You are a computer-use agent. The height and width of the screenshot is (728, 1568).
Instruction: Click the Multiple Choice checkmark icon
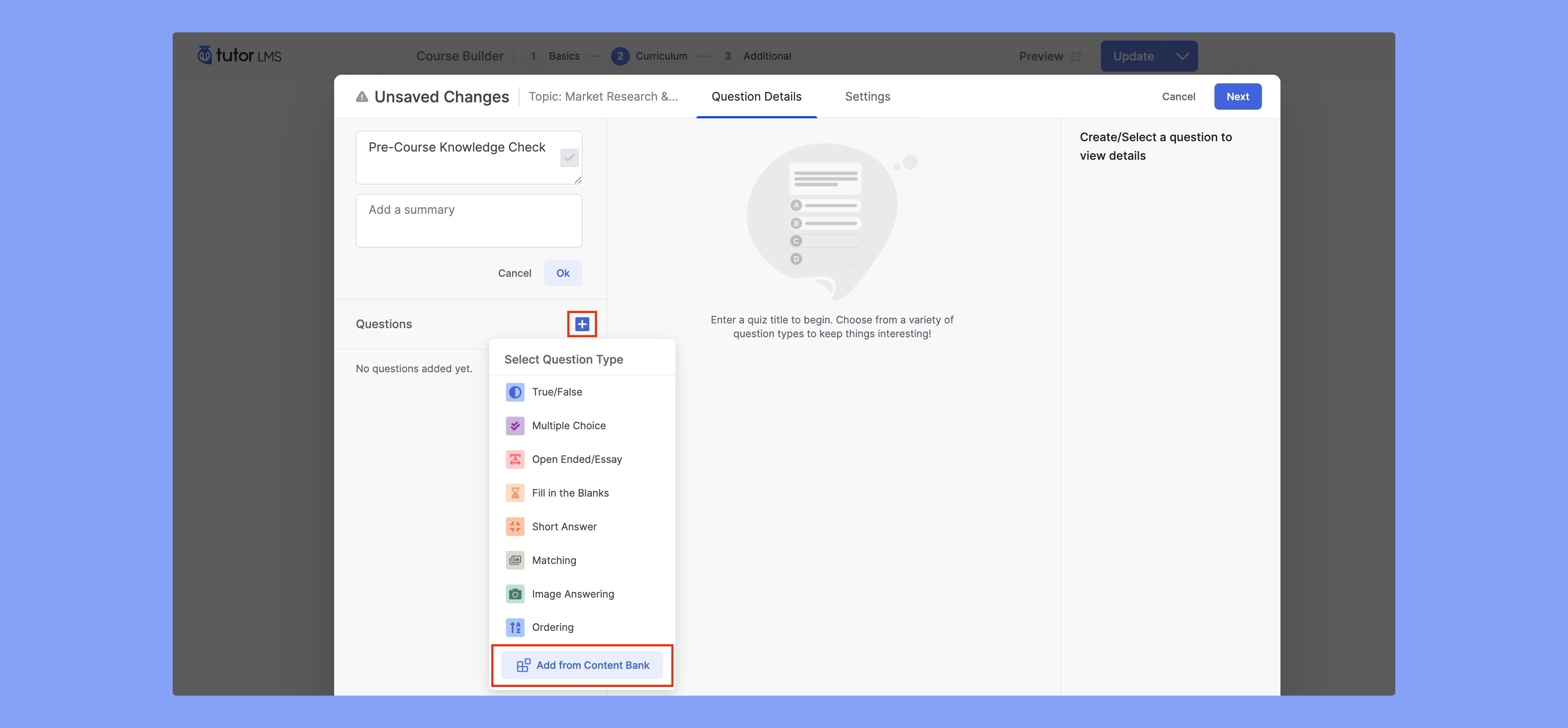pos(515,425)
